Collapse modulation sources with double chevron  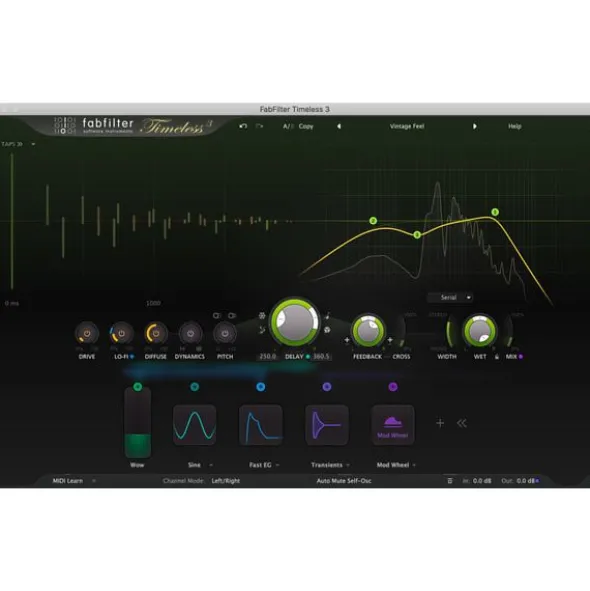click(462, 423)
